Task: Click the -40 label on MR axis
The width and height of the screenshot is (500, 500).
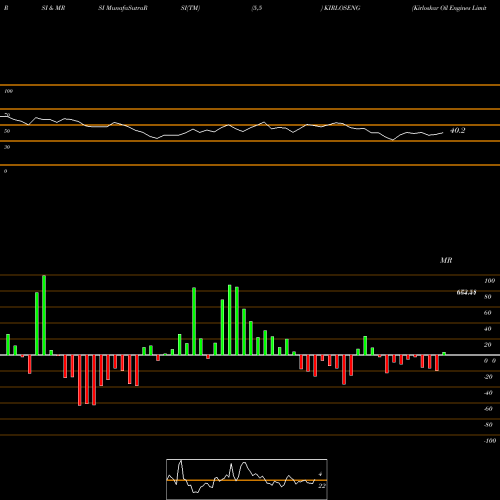Action: 488,393
